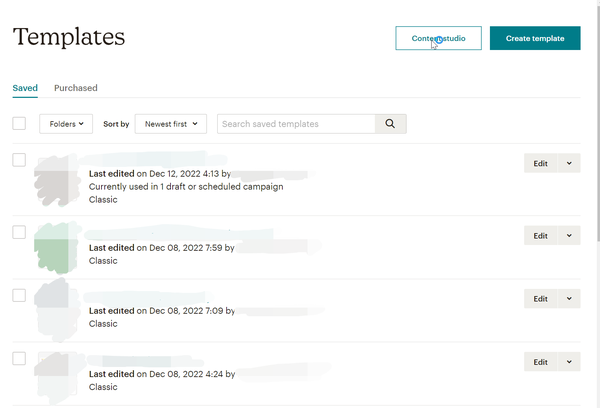The image size is (600, 408).
Task: Edit the Dec 12, 2022 template
Action: point(540,163)
